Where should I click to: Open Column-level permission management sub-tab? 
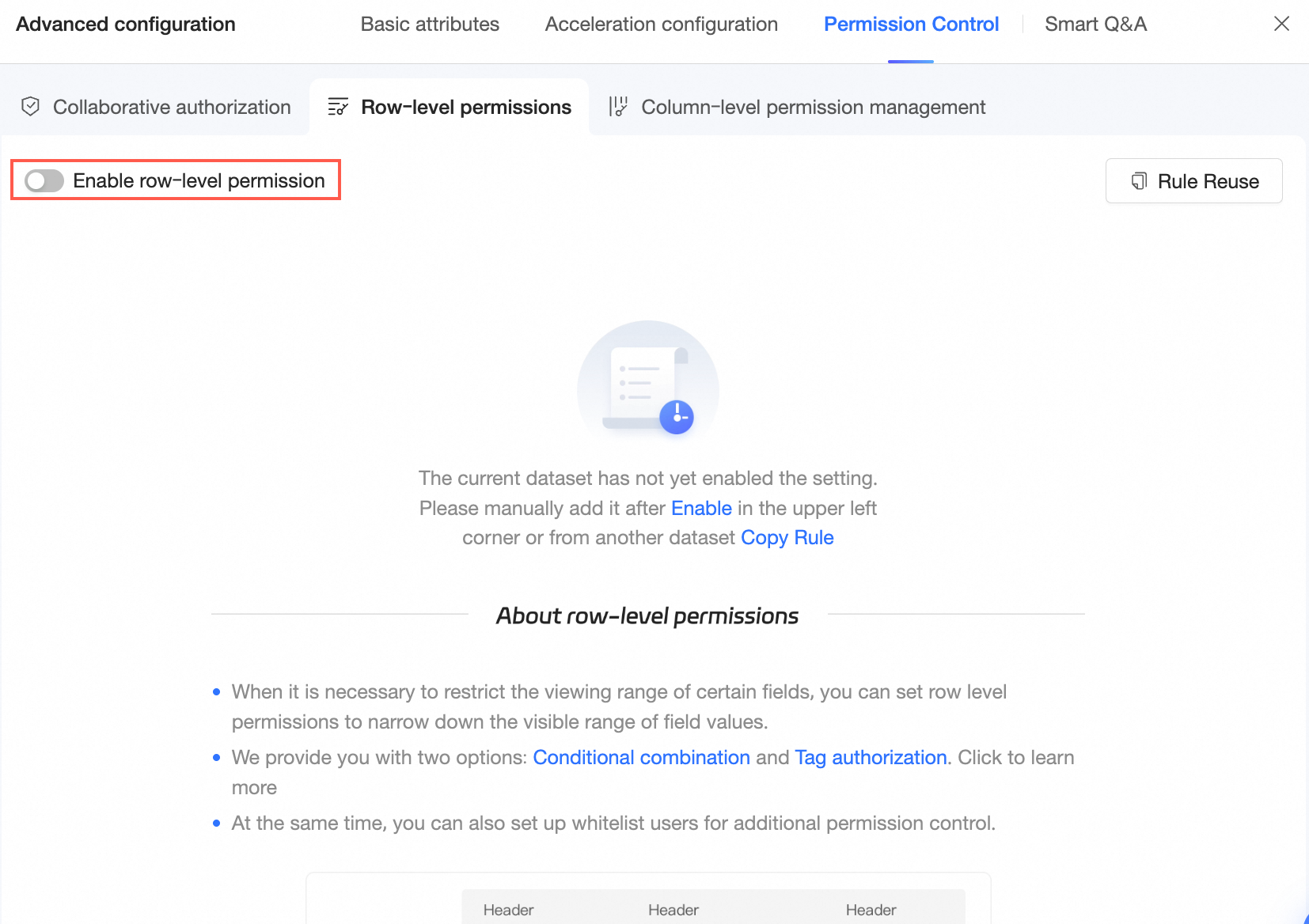tap(813, 107)
